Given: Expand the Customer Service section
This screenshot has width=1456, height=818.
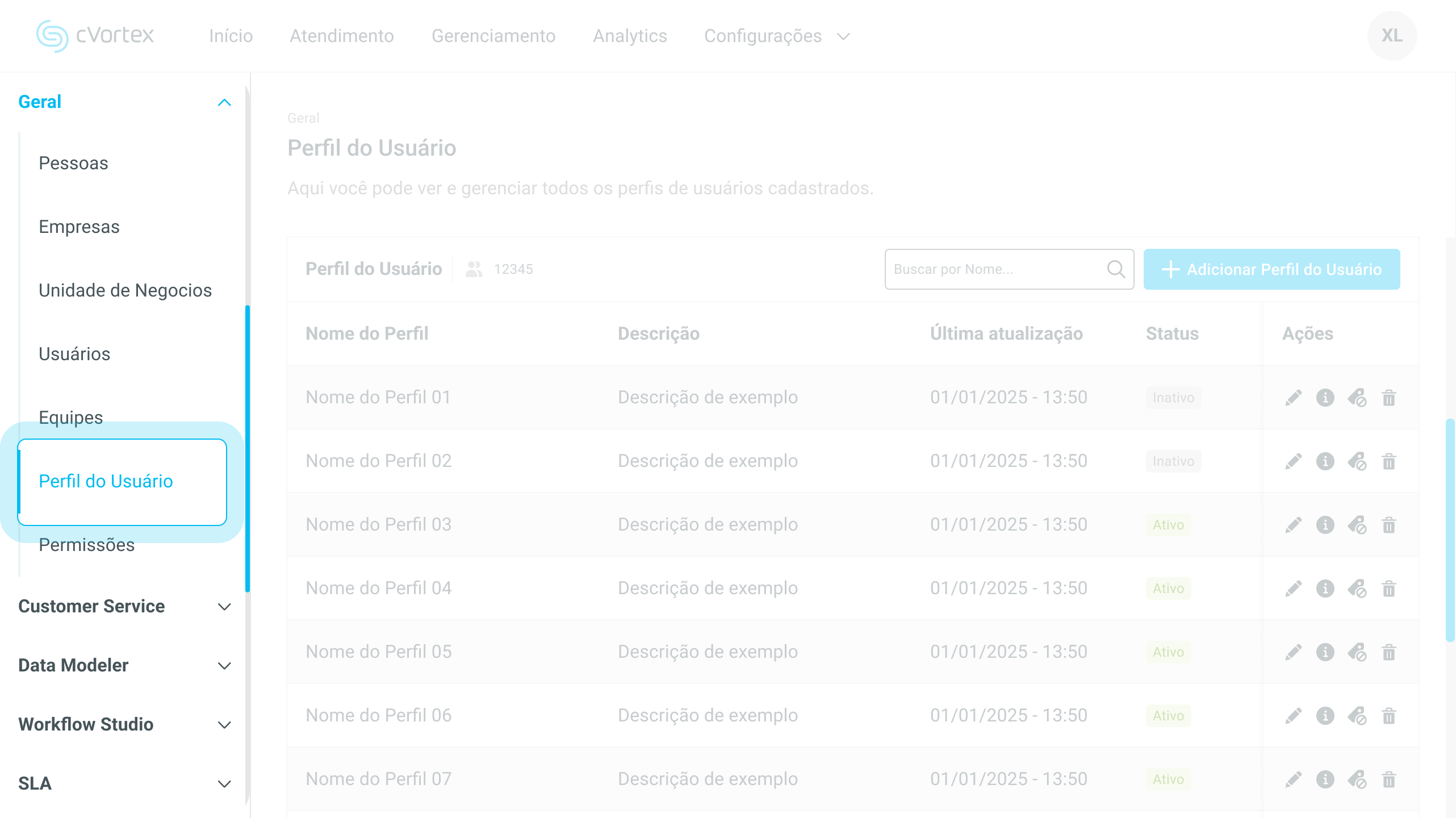Looking at the screenshot, I should point(224,607).
